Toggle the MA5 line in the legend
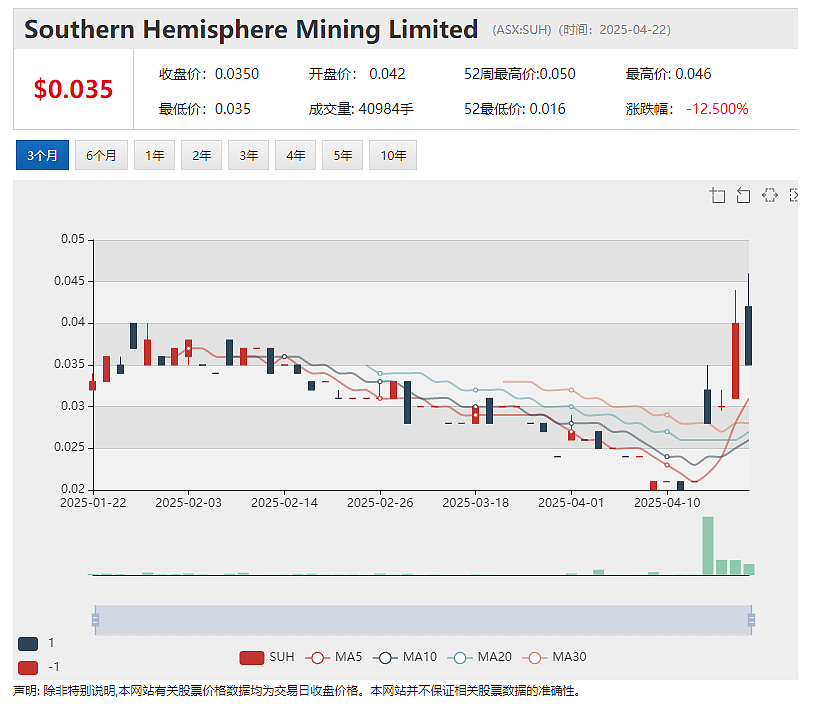Image resolution: width=813 pixels, height=724 pixels. [x=333, y=658]
